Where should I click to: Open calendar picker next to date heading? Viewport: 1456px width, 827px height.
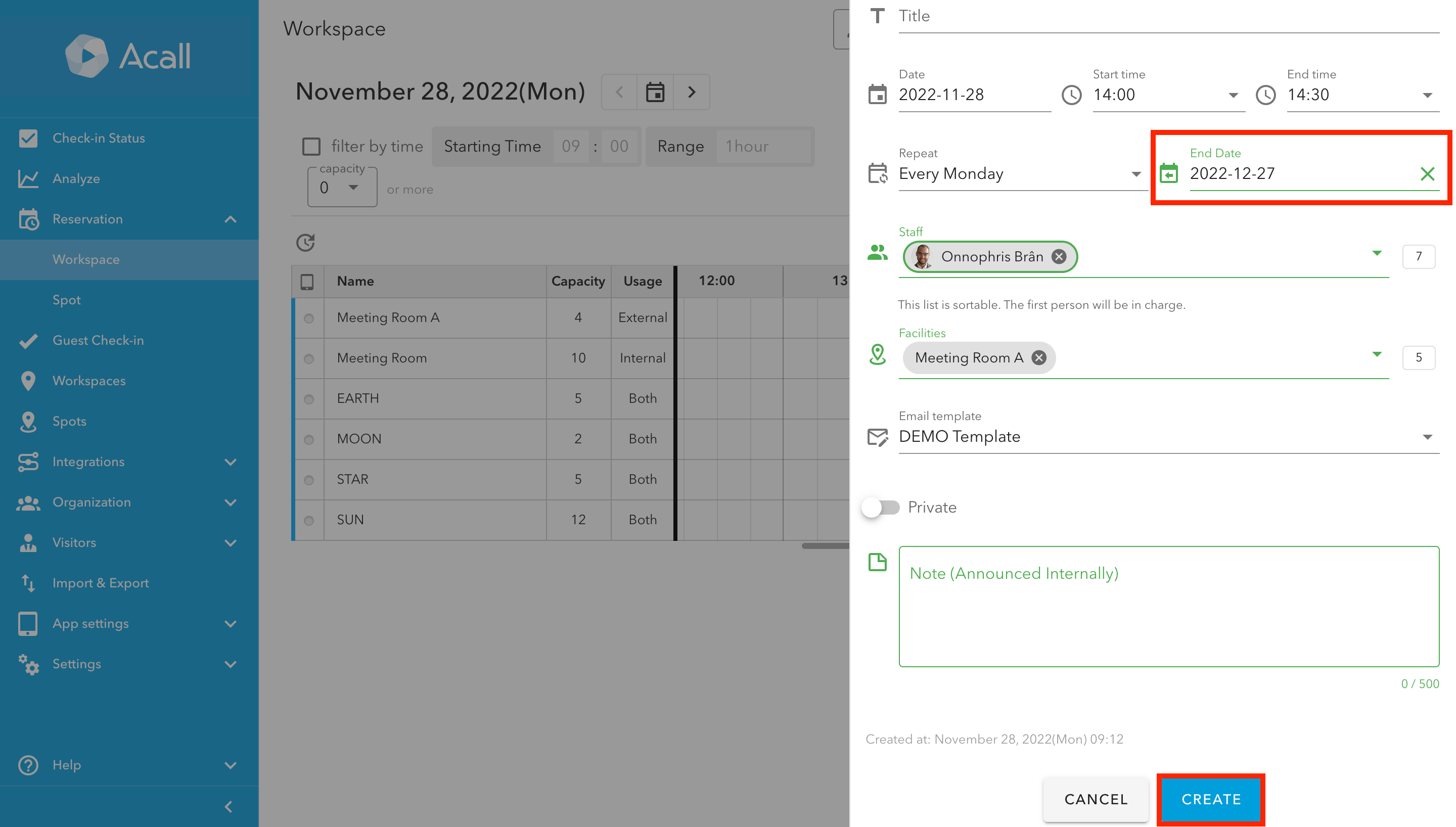[655, 92]
